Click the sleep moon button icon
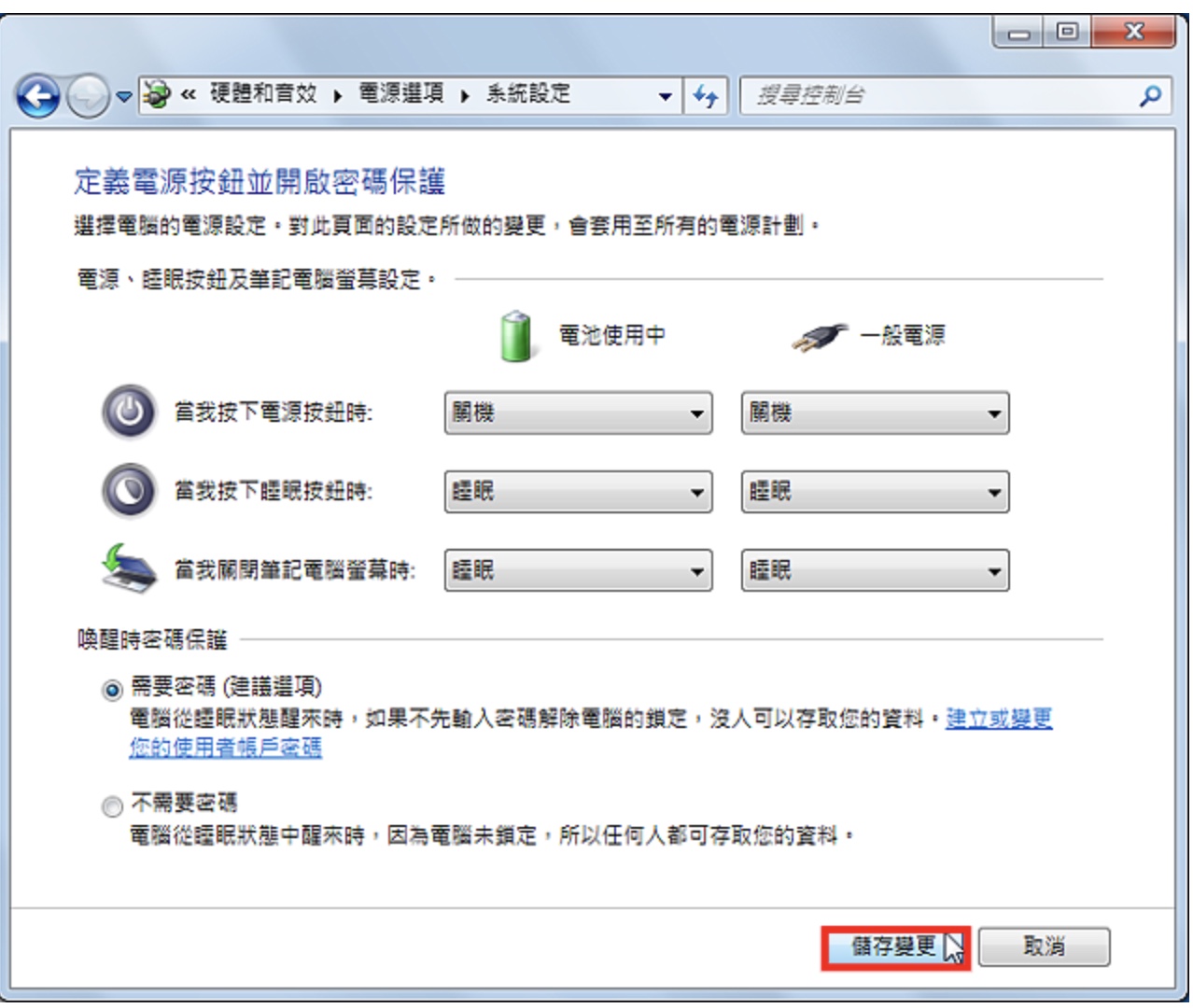Screen dimensions: 1193x1008 pos(128,491)
